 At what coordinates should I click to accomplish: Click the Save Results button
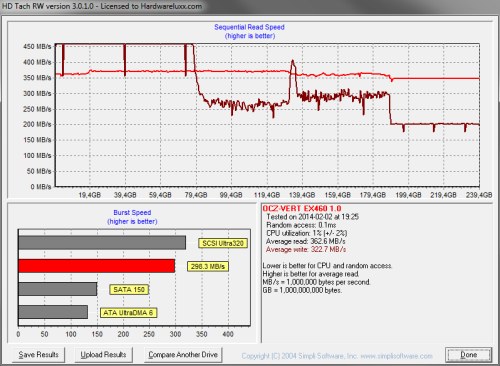38,355
